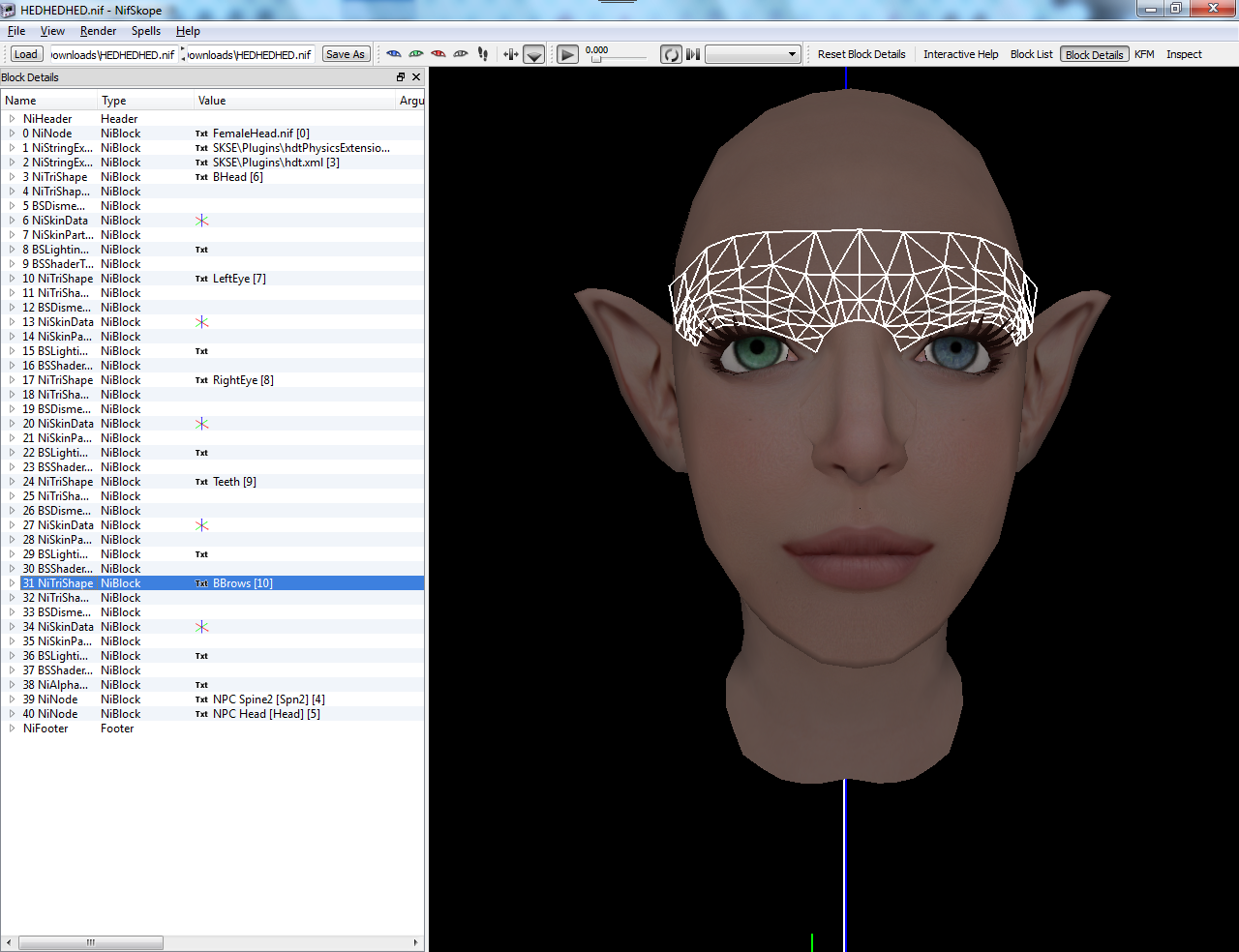Image resolution: width=1239 pixels, height=952 pixels.
Task: Float the Block Details panel
Action: pyautogui.click(x=401, y=77)
